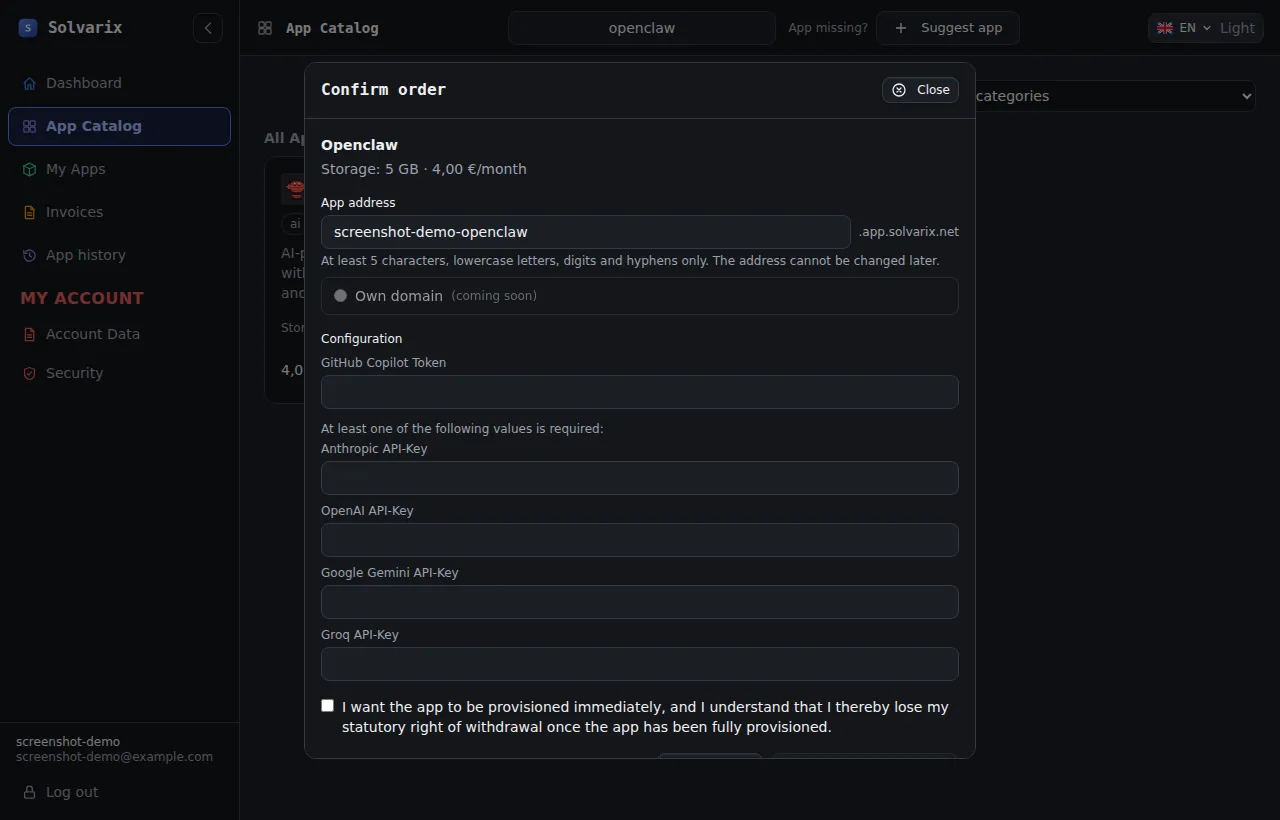The width and height of the screenshot is (1280, 820).
Task: Select the Own domain radio option
Action: point(340,296)
